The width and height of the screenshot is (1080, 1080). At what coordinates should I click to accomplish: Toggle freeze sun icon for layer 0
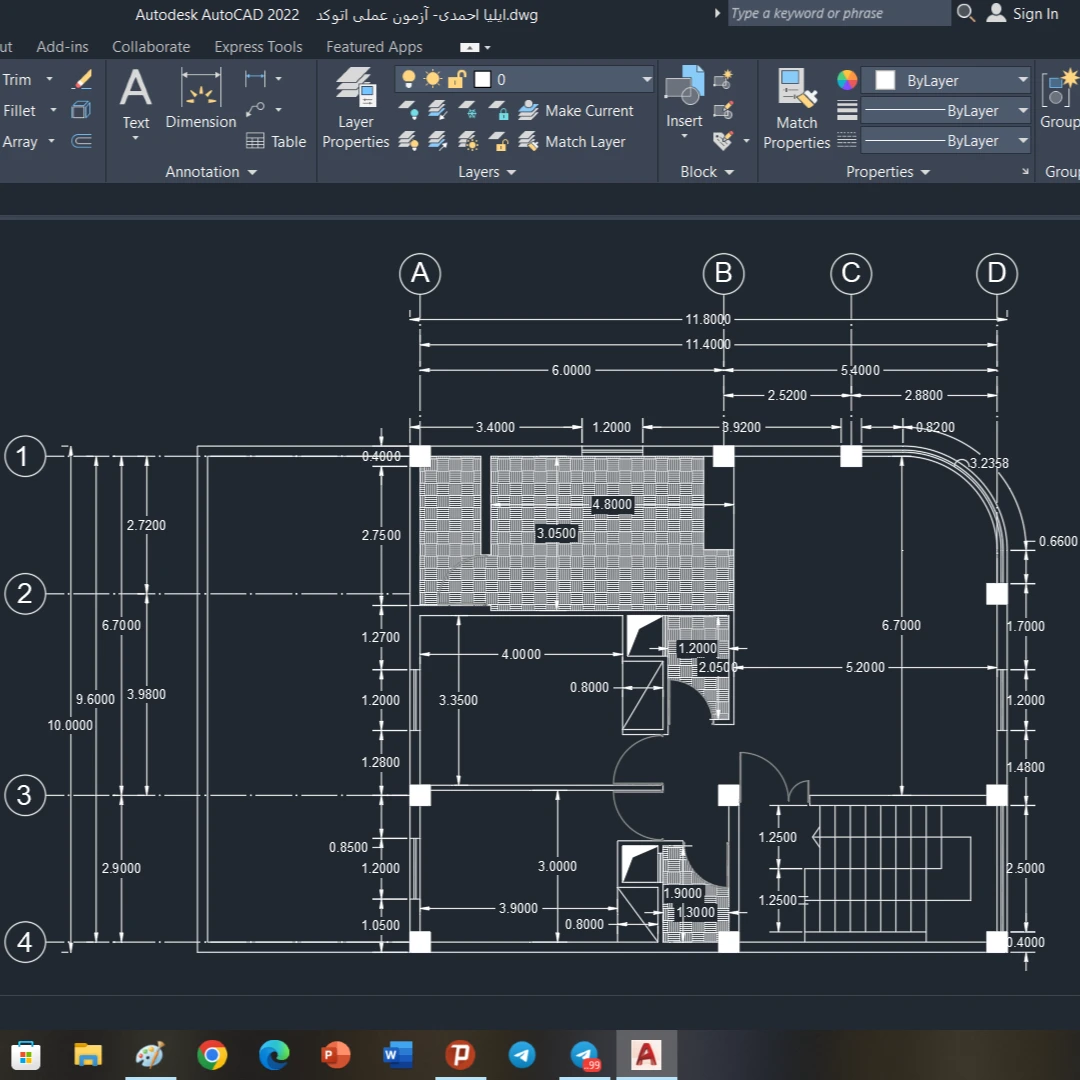click(x=432, y=80)
